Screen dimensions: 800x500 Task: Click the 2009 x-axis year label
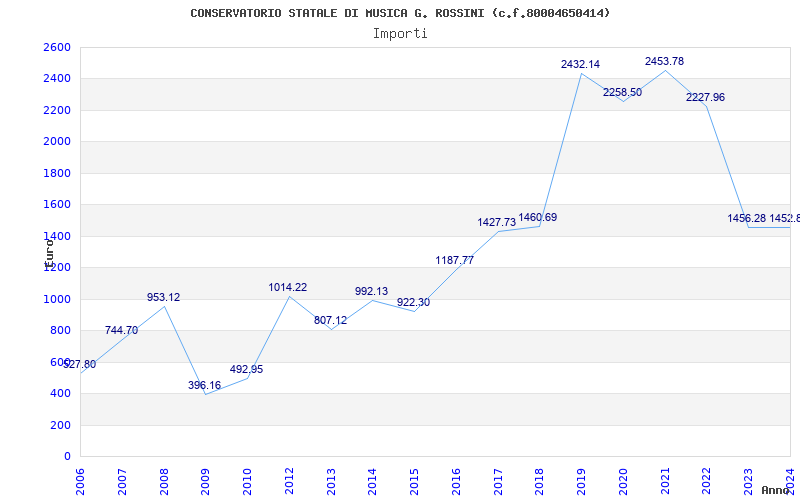click(205, 481)
